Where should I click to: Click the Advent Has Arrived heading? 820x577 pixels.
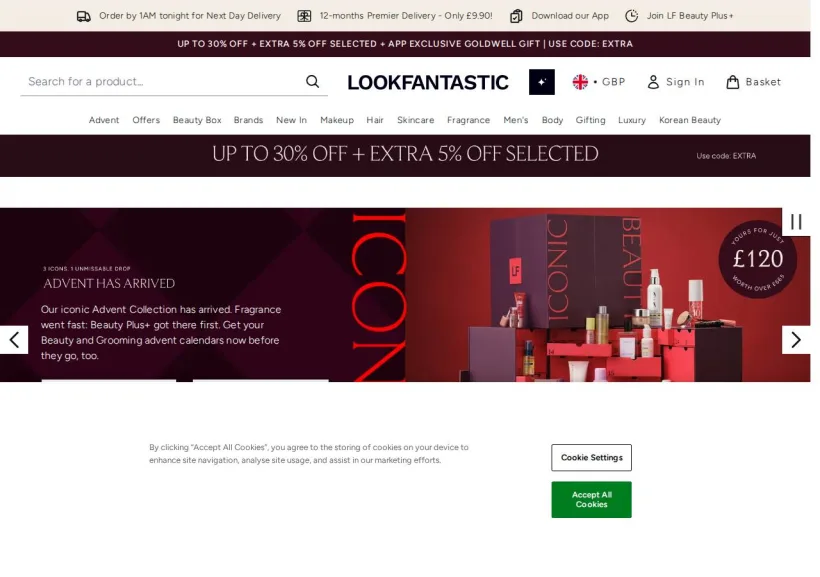point(109,284)
